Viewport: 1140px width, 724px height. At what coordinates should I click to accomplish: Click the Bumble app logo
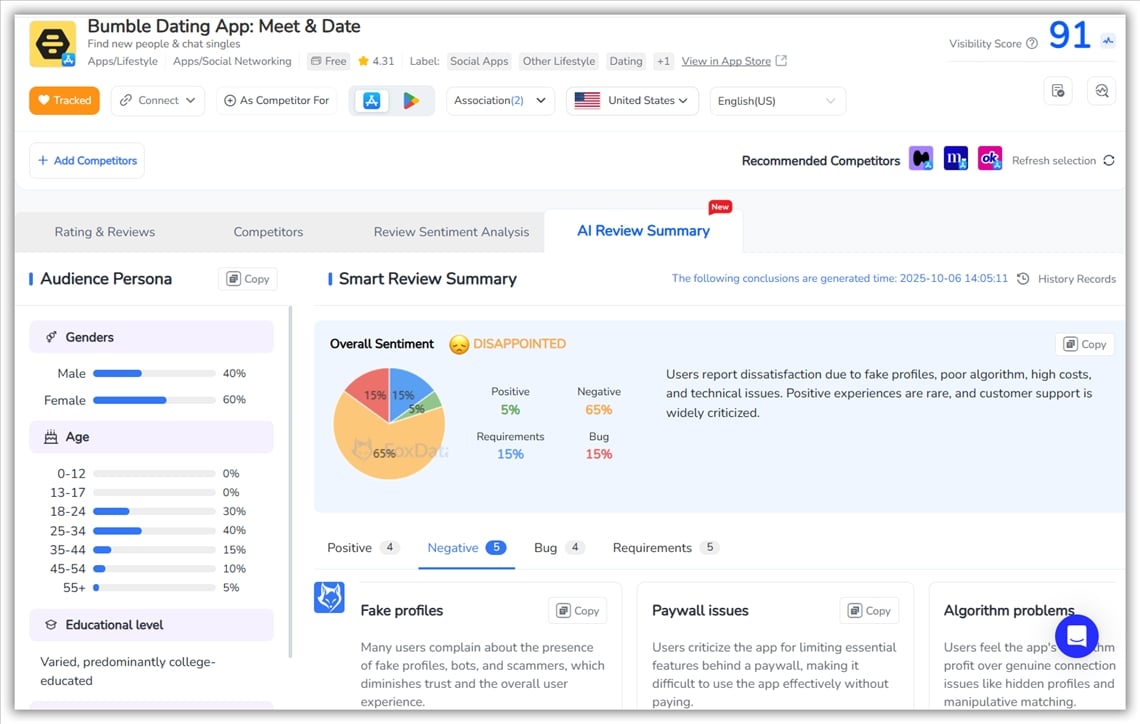coord(52,44)
